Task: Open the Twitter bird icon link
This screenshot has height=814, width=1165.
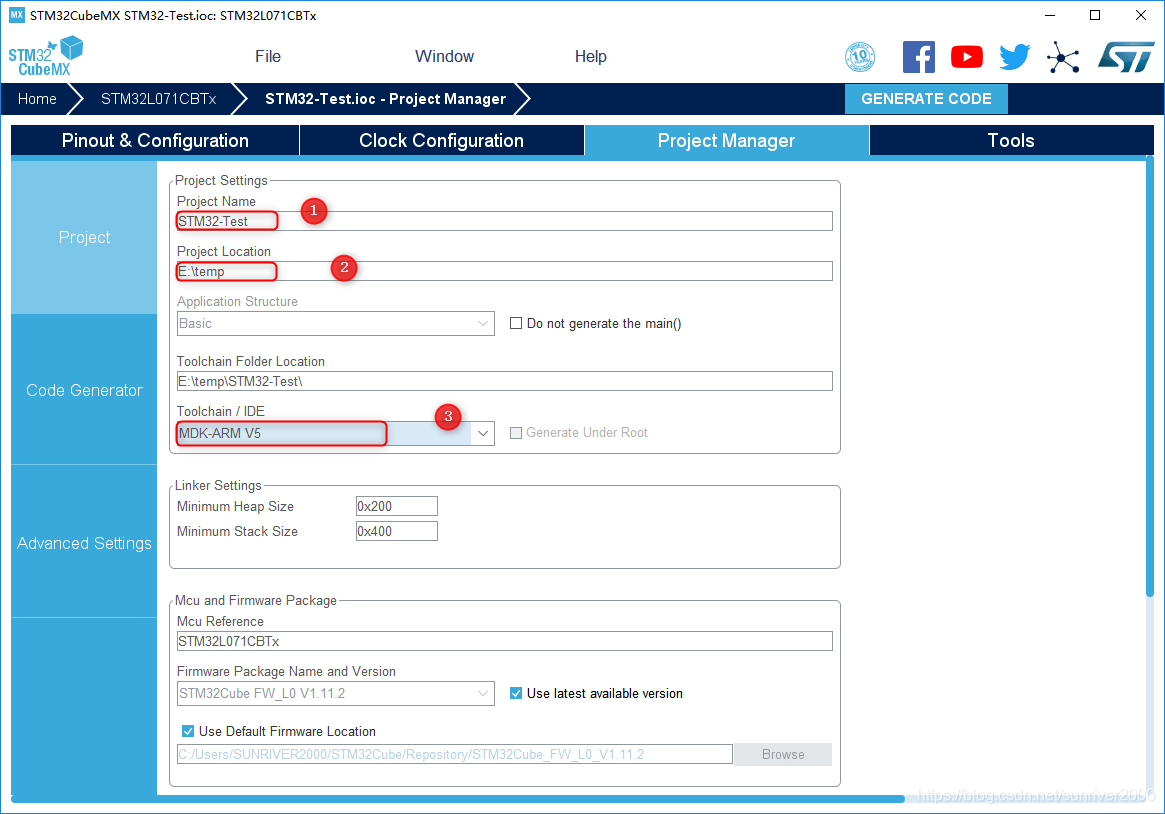Action: [1014, 57]
